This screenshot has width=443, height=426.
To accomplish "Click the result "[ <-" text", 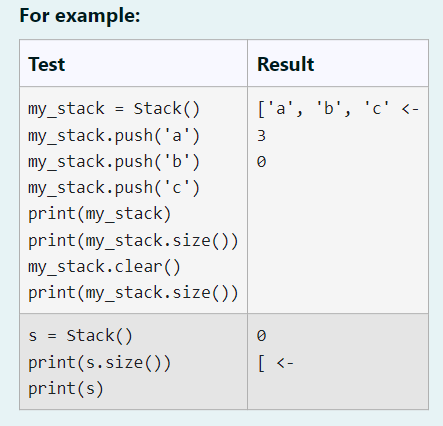I will (x=275, y=363).
